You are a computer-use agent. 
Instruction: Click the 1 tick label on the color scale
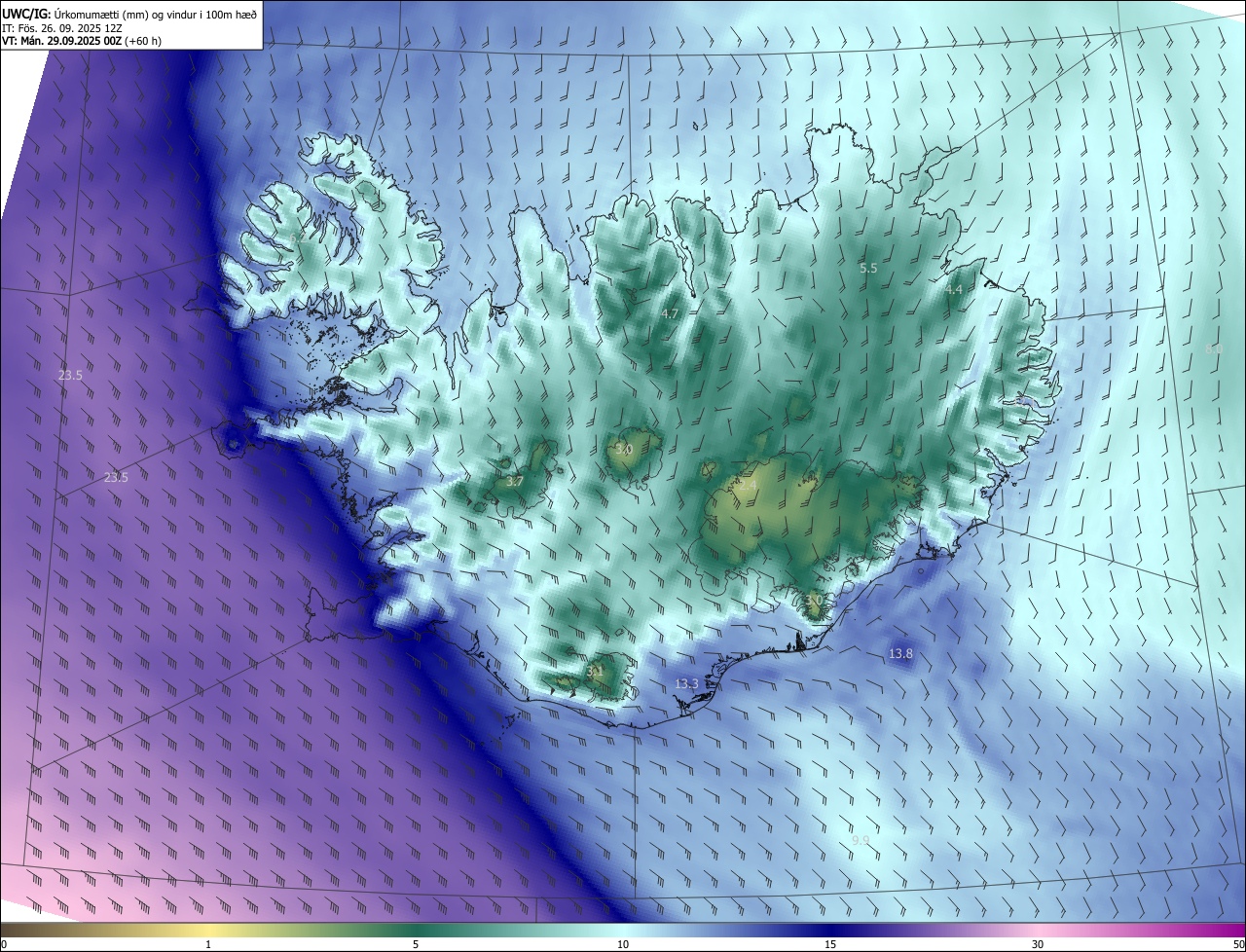[x=208, y=944]
